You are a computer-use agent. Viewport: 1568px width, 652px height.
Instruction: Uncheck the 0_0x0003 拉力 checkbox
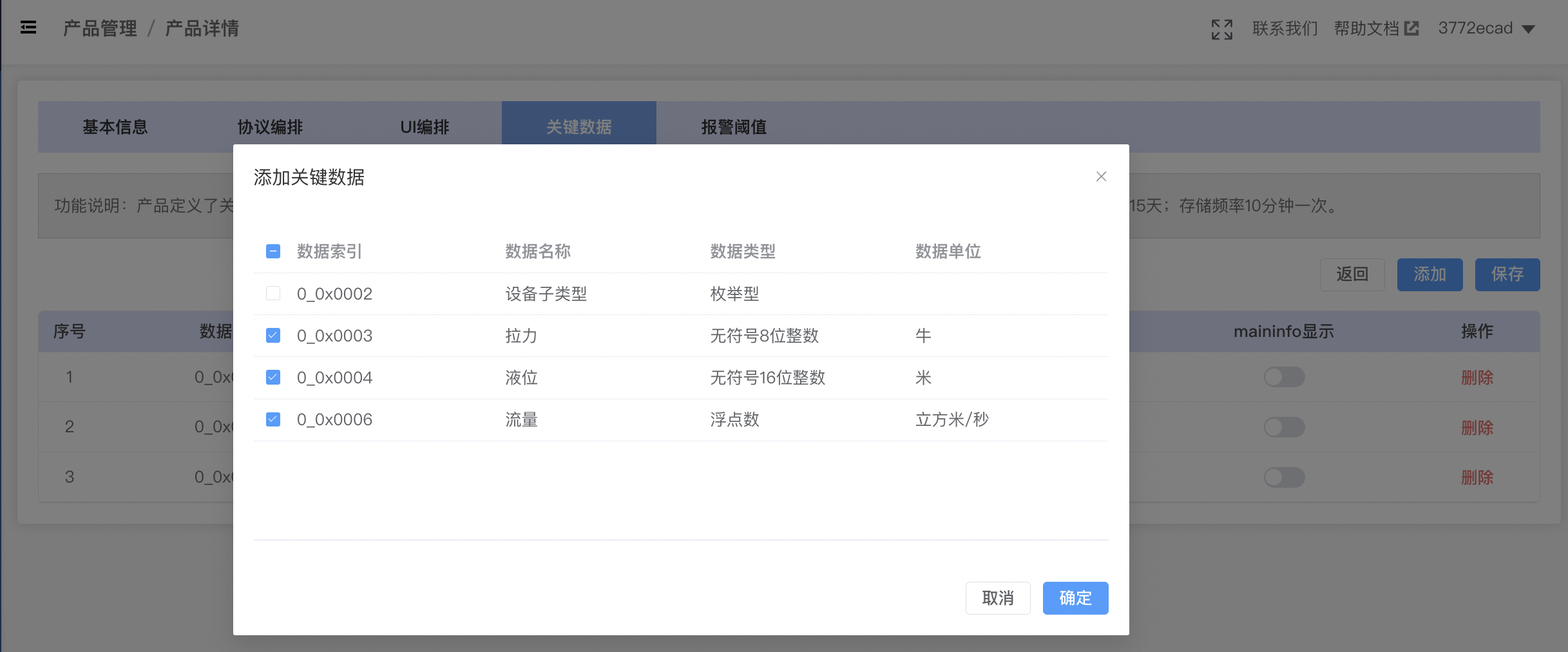(x=273, y=335)
